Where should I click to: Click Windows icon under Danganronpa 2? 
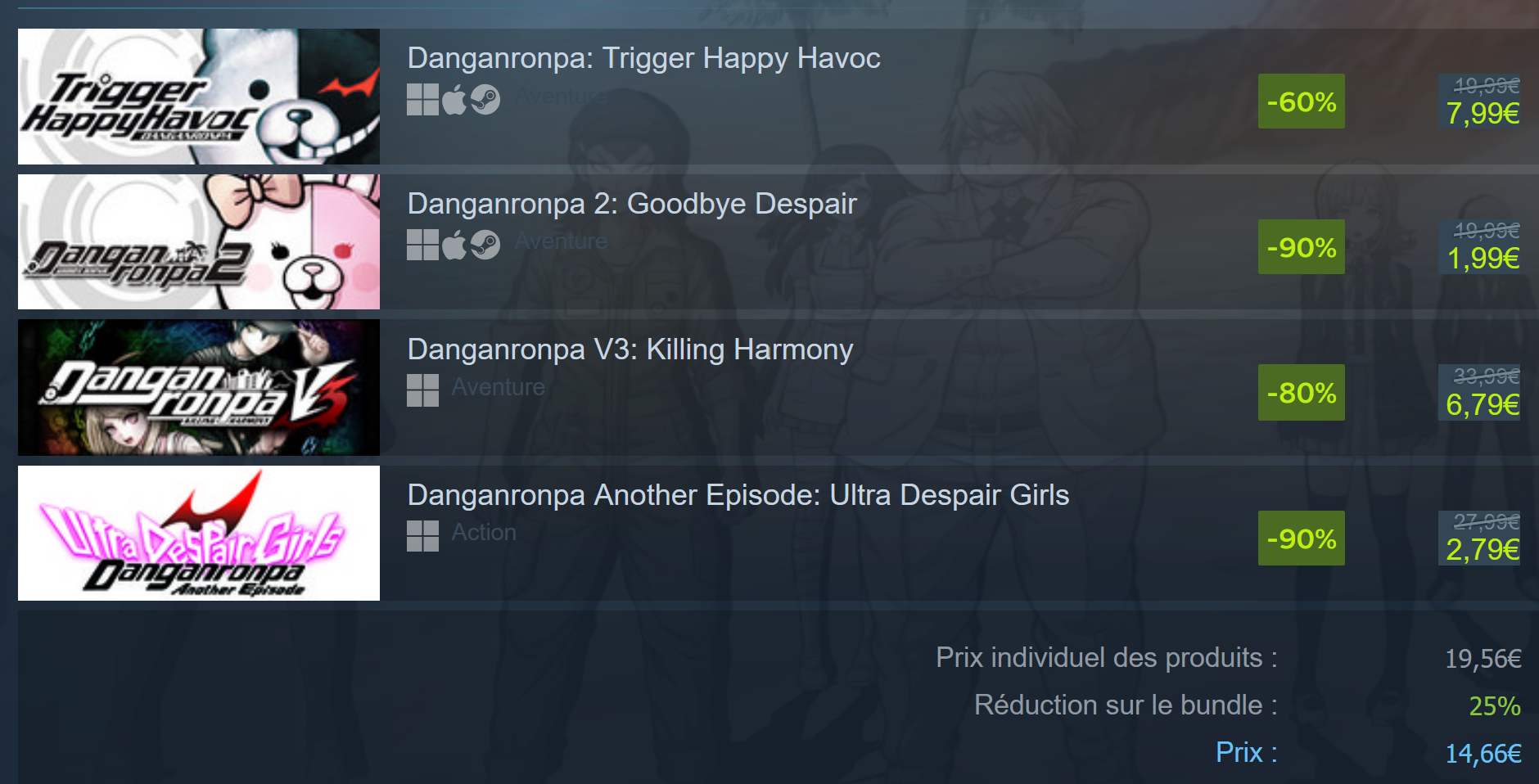point(422,245)
